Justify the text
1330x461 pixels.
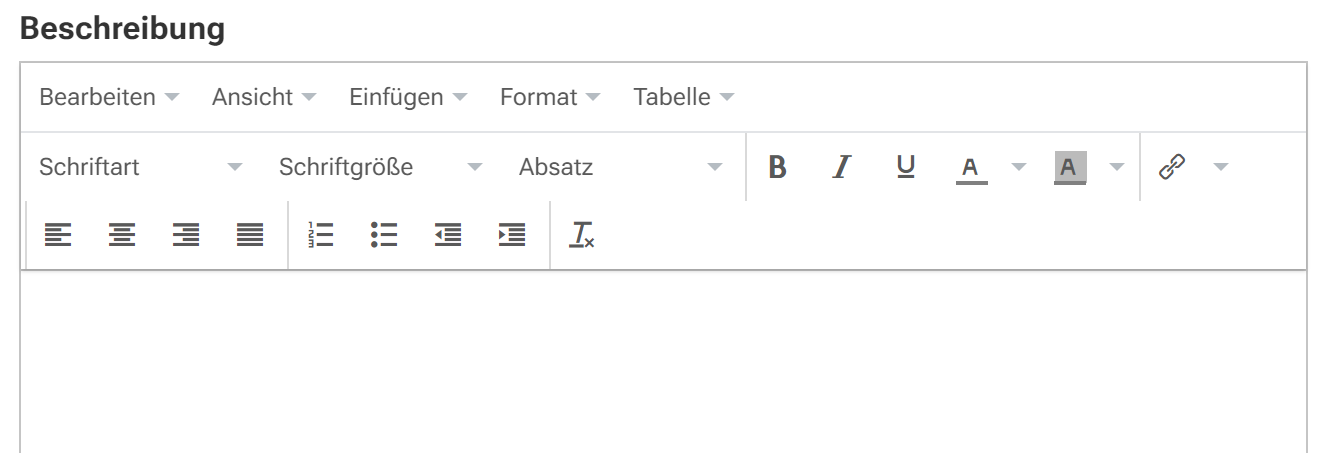[250, 235]
